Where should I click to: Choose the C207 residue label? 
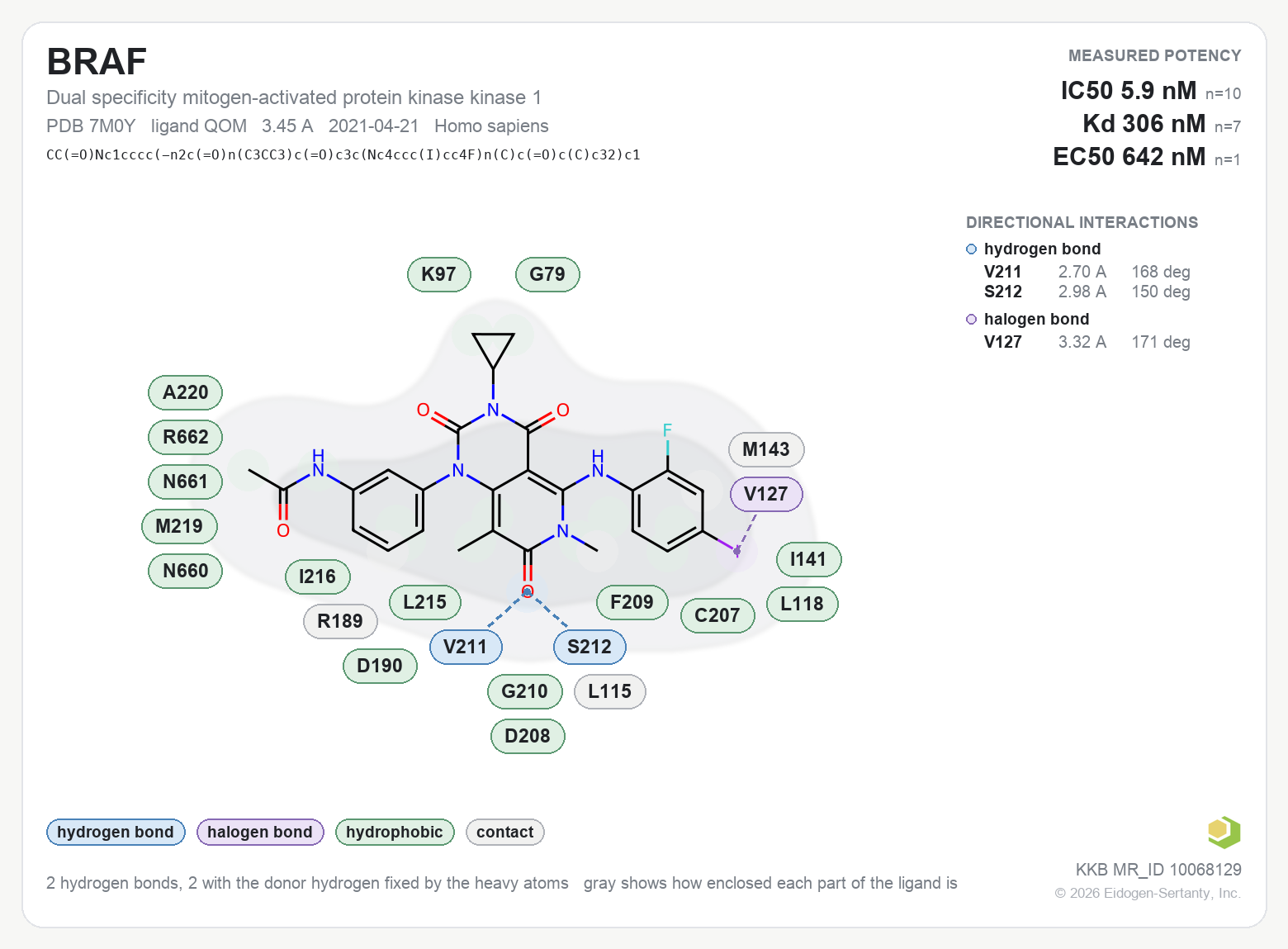pyautogui.click(x=717, y=615)
